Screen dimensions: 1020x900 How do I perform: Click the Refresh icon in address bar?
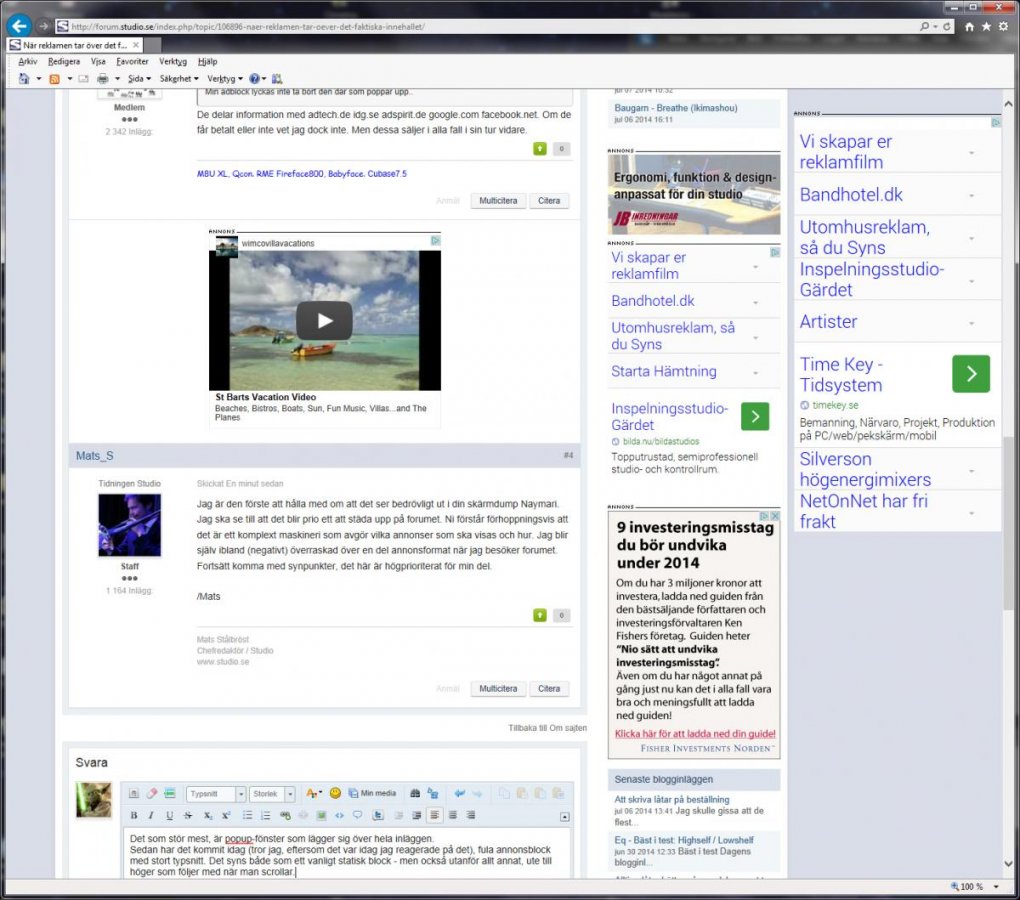click(x=947, y=27)
